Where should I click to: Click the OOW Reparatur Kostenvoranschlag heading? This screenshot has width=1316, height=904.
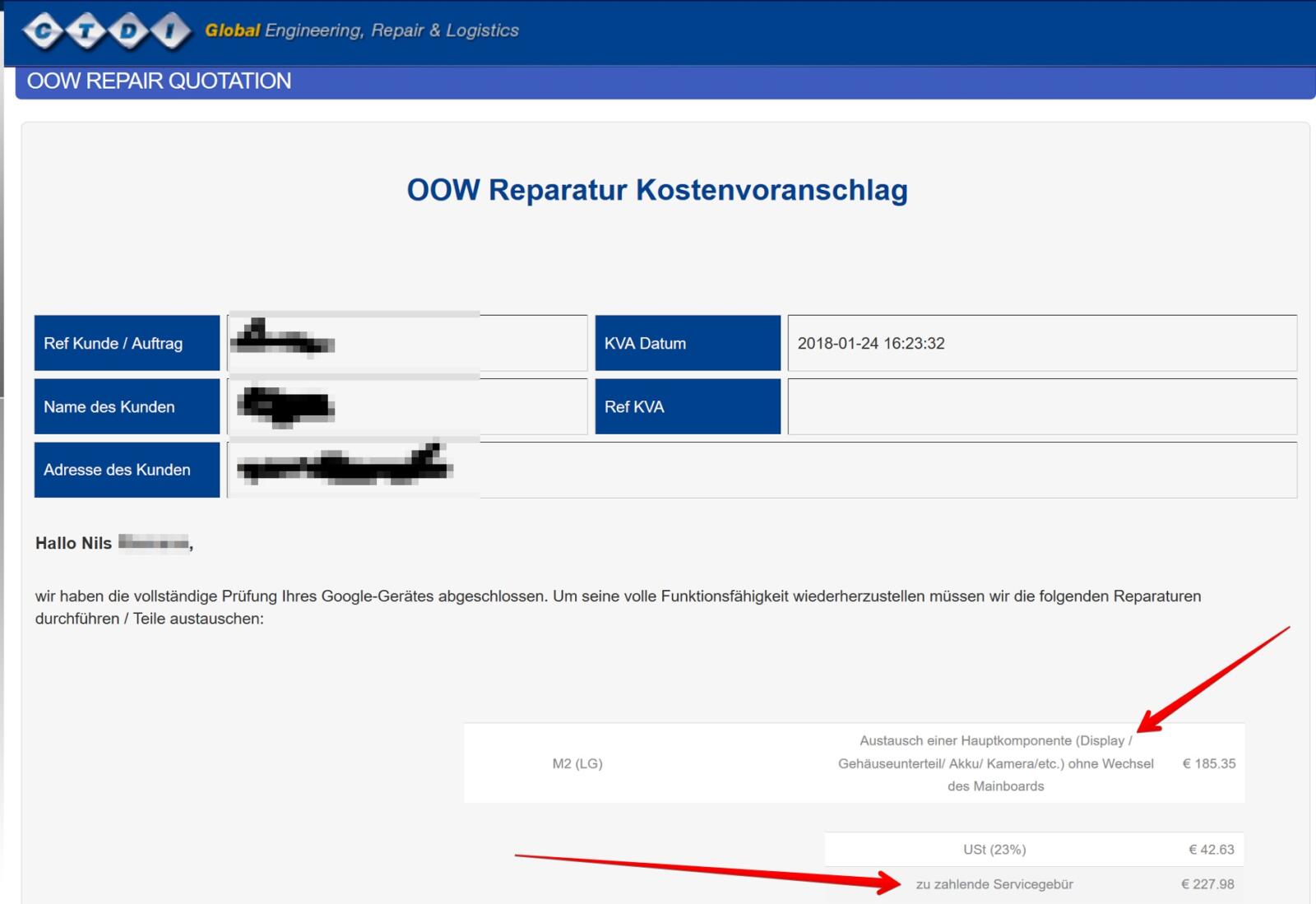656,190
